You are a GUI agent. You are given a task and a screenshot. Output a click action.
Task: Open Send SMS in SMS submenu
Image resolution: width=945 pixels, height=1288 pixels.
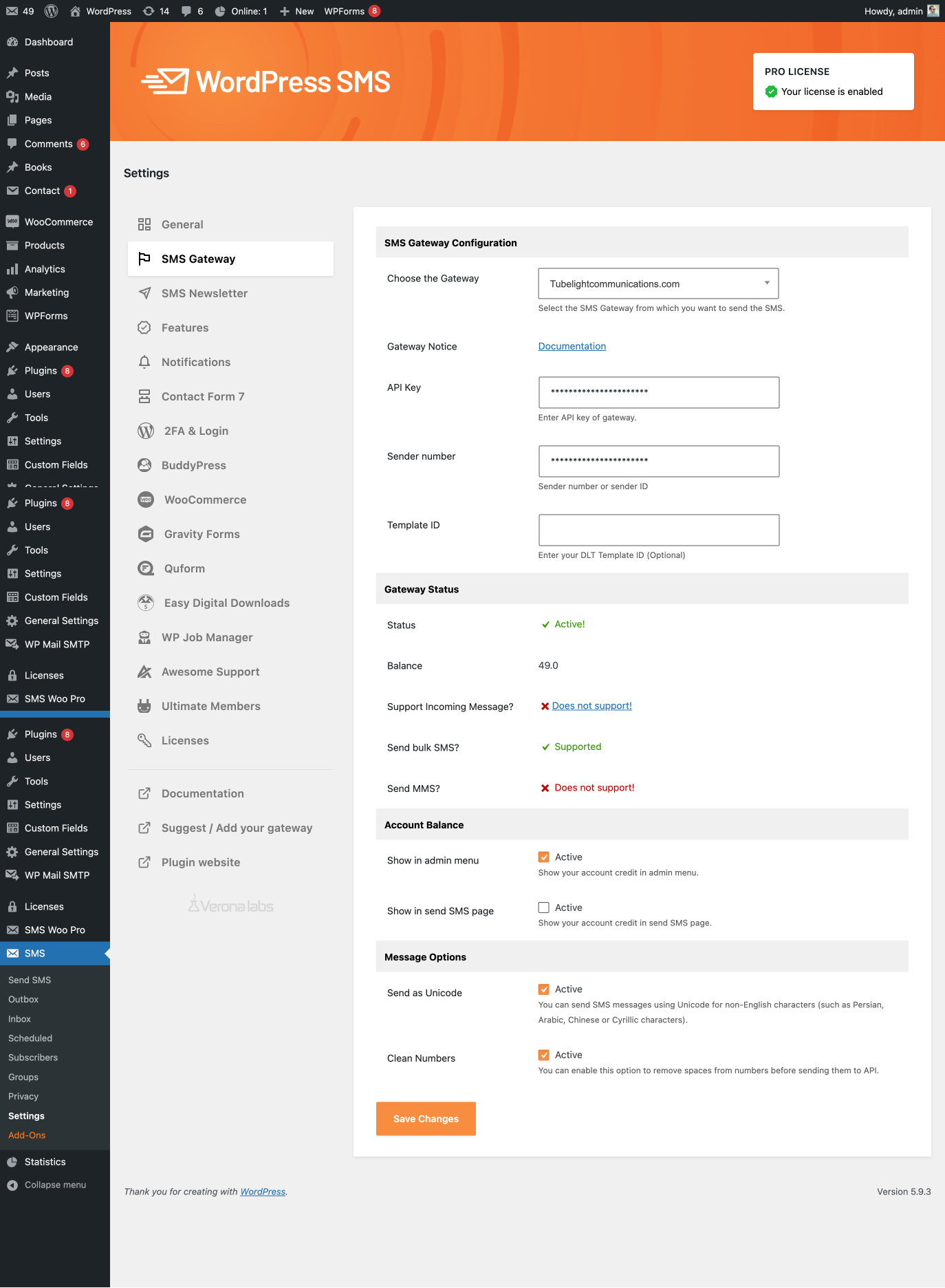[x=30, y=980]
